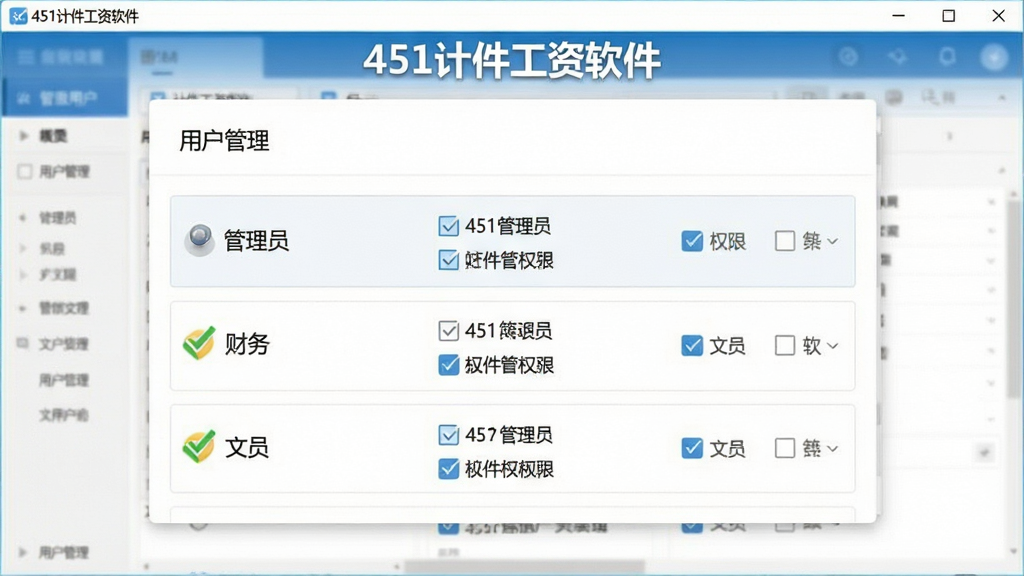
Task: Click the 管理员 avatar icon
Action: click(199, 240)
